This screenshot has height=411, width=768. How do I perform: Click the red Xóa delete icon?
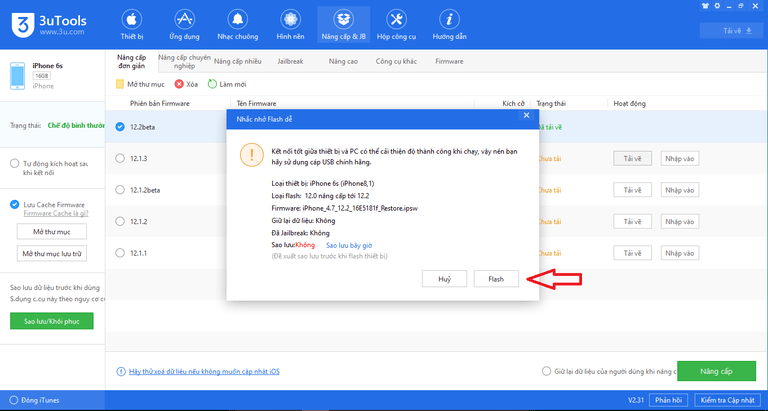[x=179, y=84]
